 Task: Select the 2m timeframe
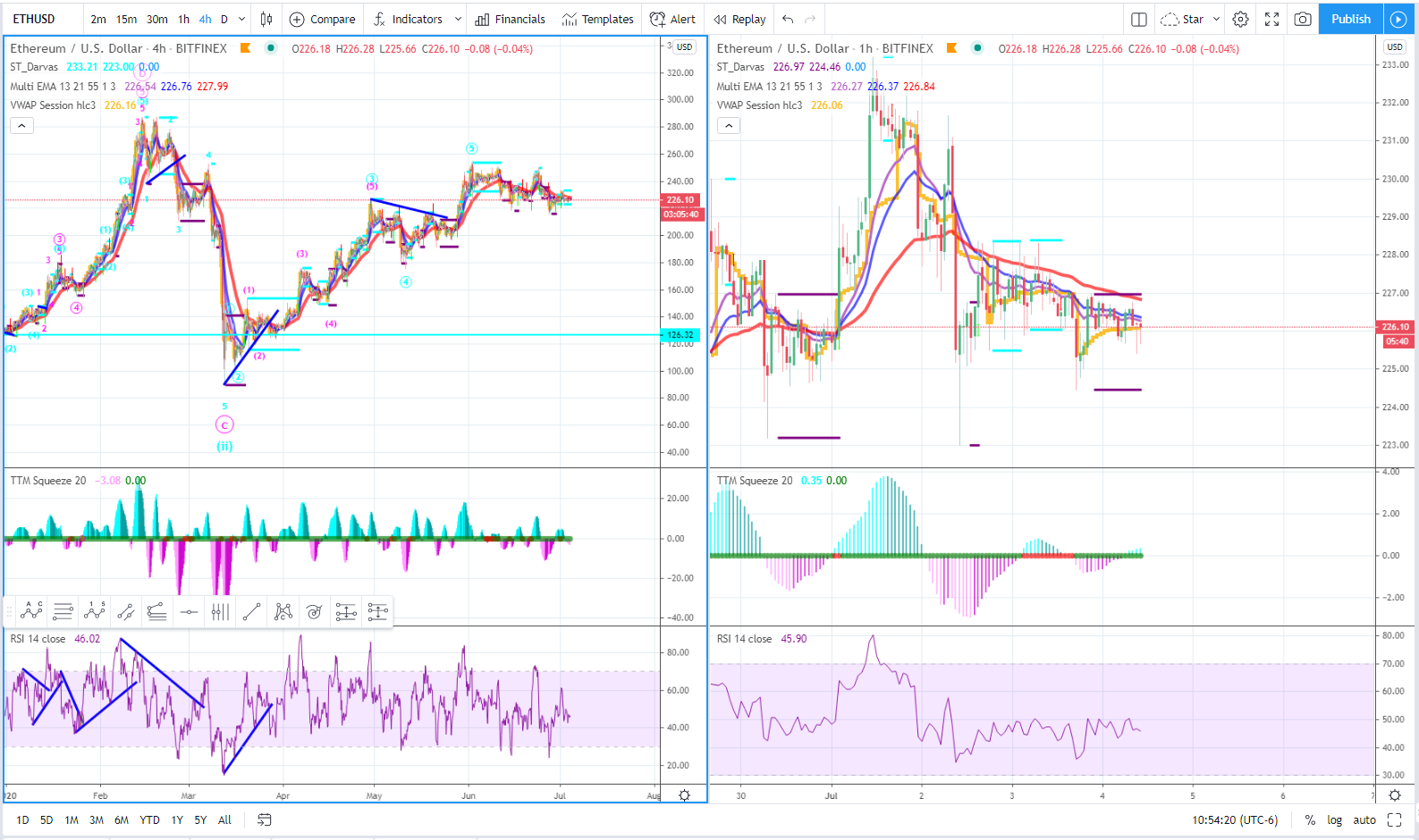(x=98, y=19)
